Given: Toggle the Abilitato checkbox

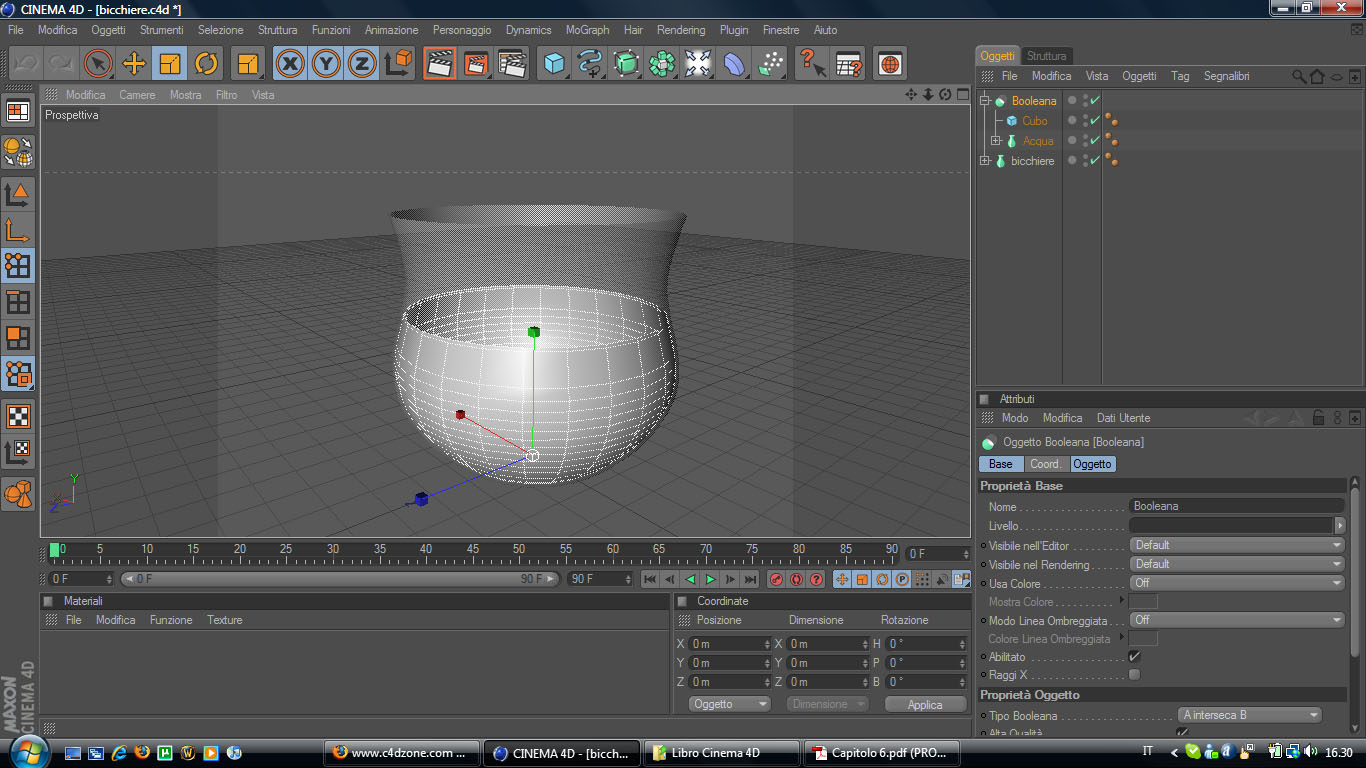Looking at the screenshot, I should click(1134, 657).
